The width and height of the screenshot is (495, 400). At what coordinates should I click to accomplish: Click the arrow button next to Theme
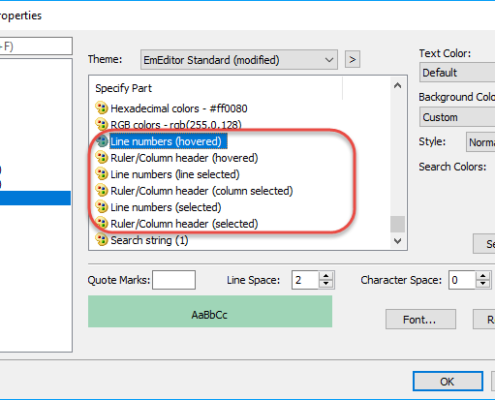(x=352, y=59)
